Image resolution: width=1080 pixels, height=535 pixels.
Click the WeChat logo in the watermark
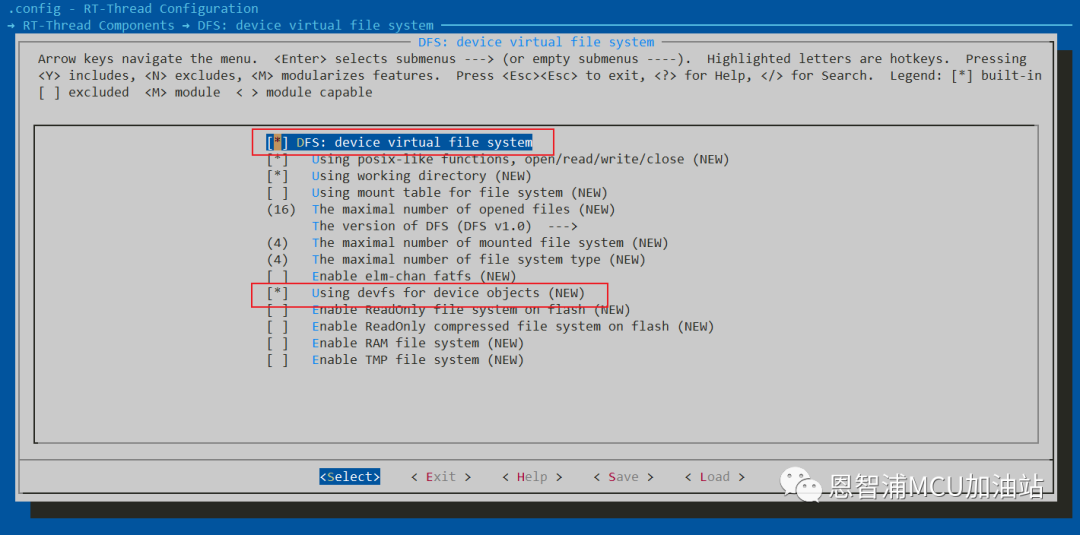(801, 485)
